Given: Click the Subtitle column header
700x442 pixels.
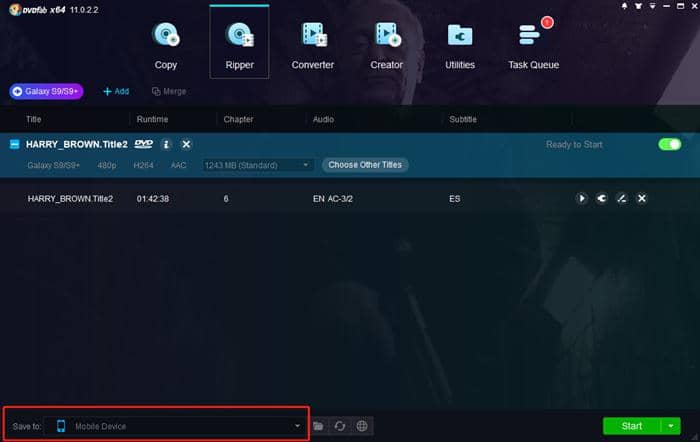Looking at the screenshot, I should point(463,119).
